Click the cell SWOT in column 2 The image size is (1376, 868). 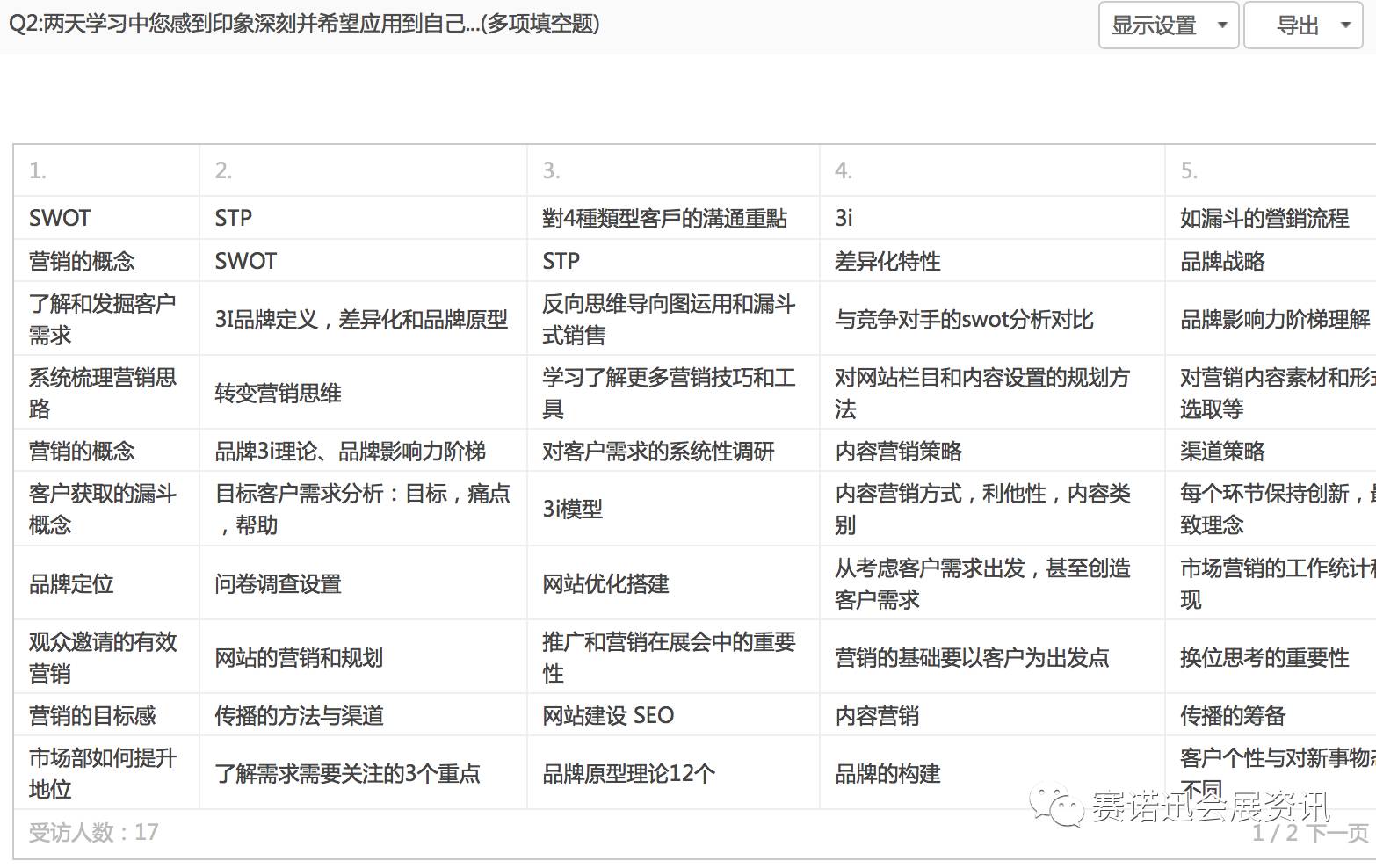click(x=363, y=261)
